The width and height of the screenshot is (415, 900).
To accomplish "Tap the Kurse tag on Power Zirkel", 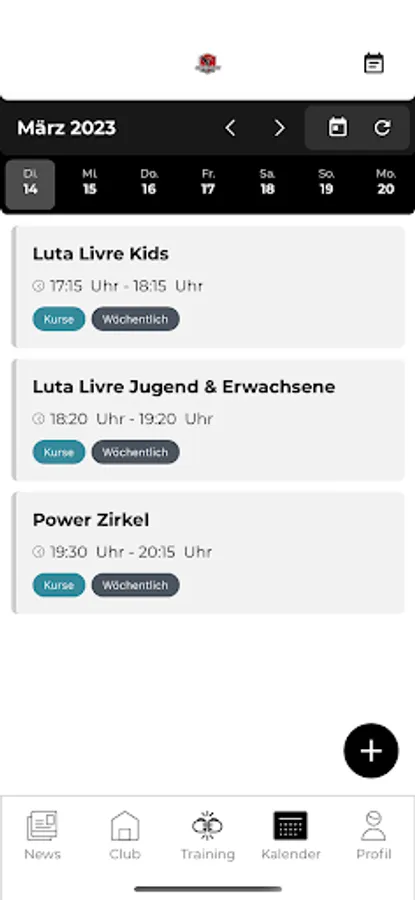I will pyautogui.click(x=59, y=585).
